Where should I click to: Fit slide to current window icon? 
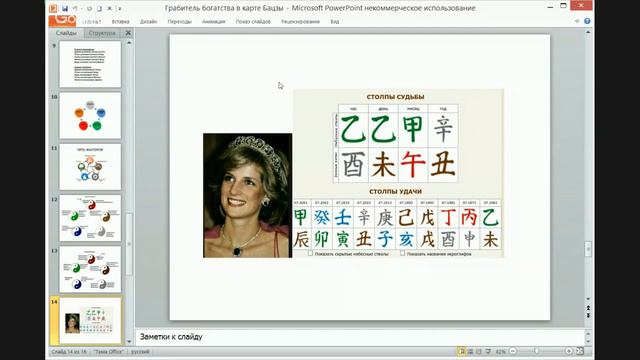click(580, 351)
